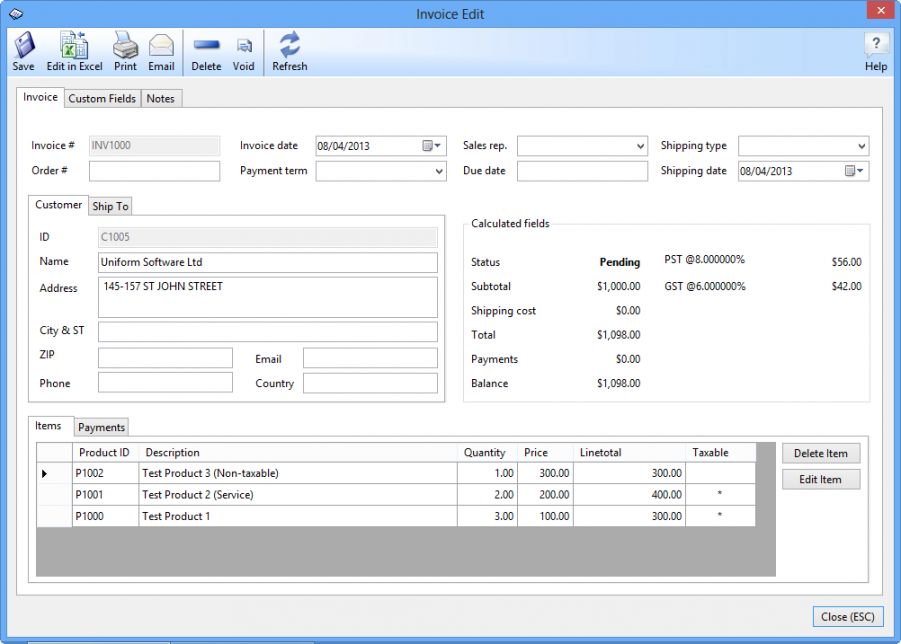This screenshot has height=644, width=901.
Task: Open the Invoice date calendar picker
Action: [431, 146]
